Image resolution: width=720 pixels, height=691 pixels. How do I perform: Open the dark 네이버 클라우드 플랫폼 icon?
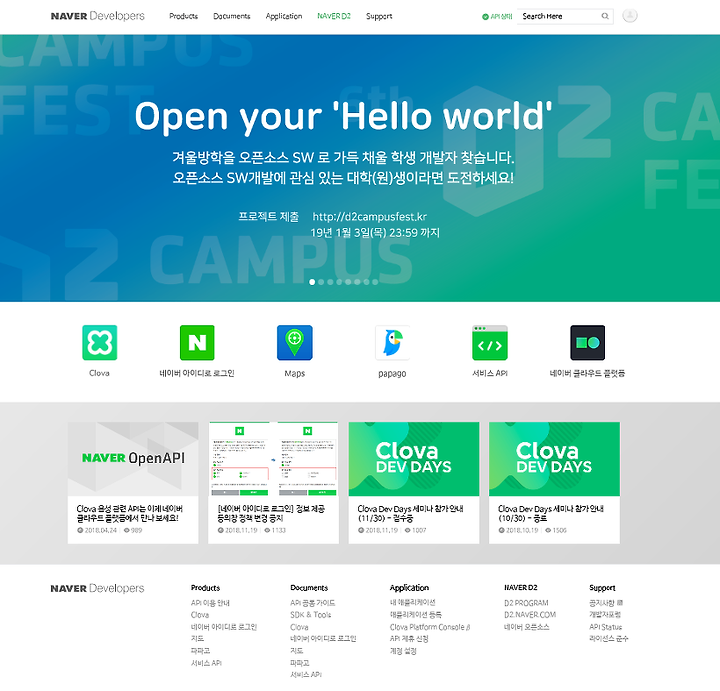587,343
